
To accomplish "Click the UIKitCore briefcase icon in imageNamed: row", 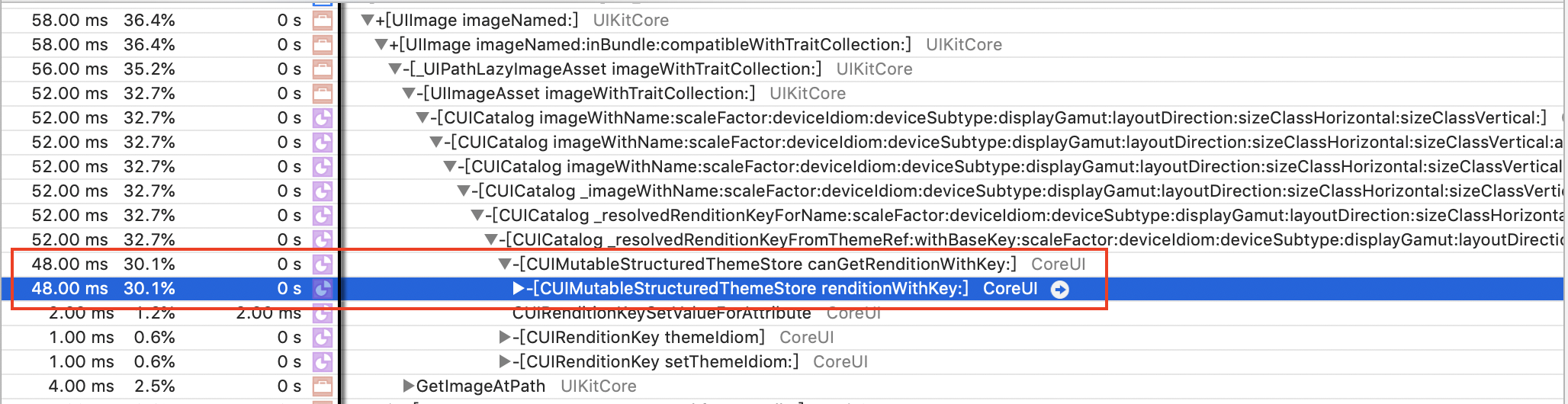I will (323, 21).
